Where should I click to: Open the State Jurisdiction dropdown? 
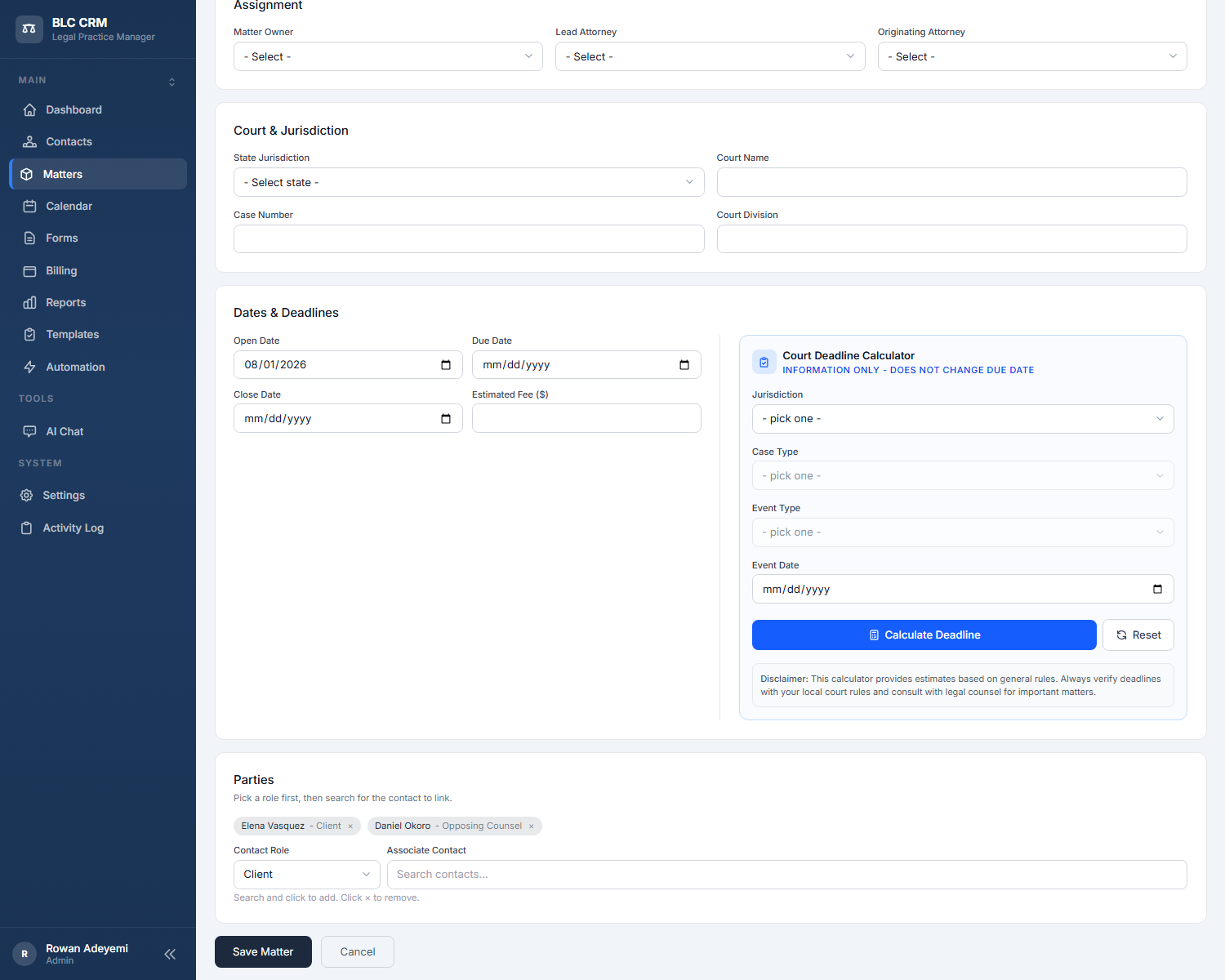(x=469, y=182)
